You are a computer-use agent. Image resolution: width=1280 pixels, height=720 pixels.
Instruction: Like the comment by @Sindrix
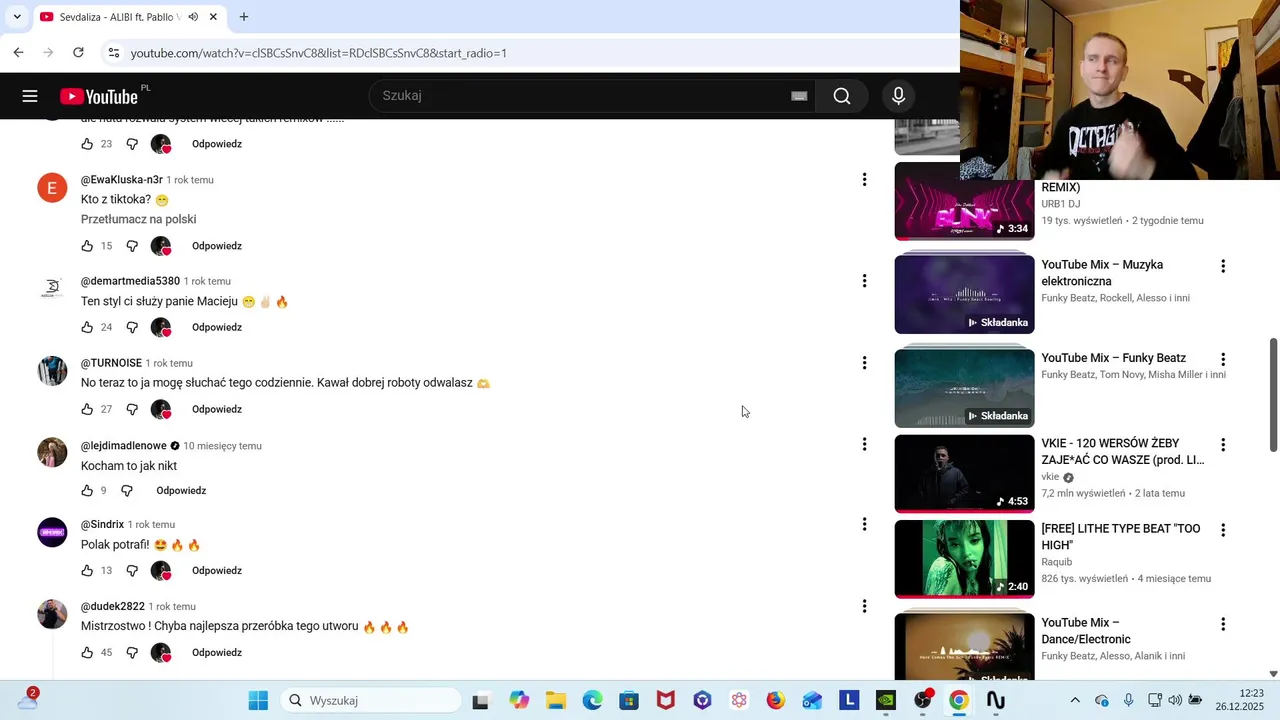87,571
